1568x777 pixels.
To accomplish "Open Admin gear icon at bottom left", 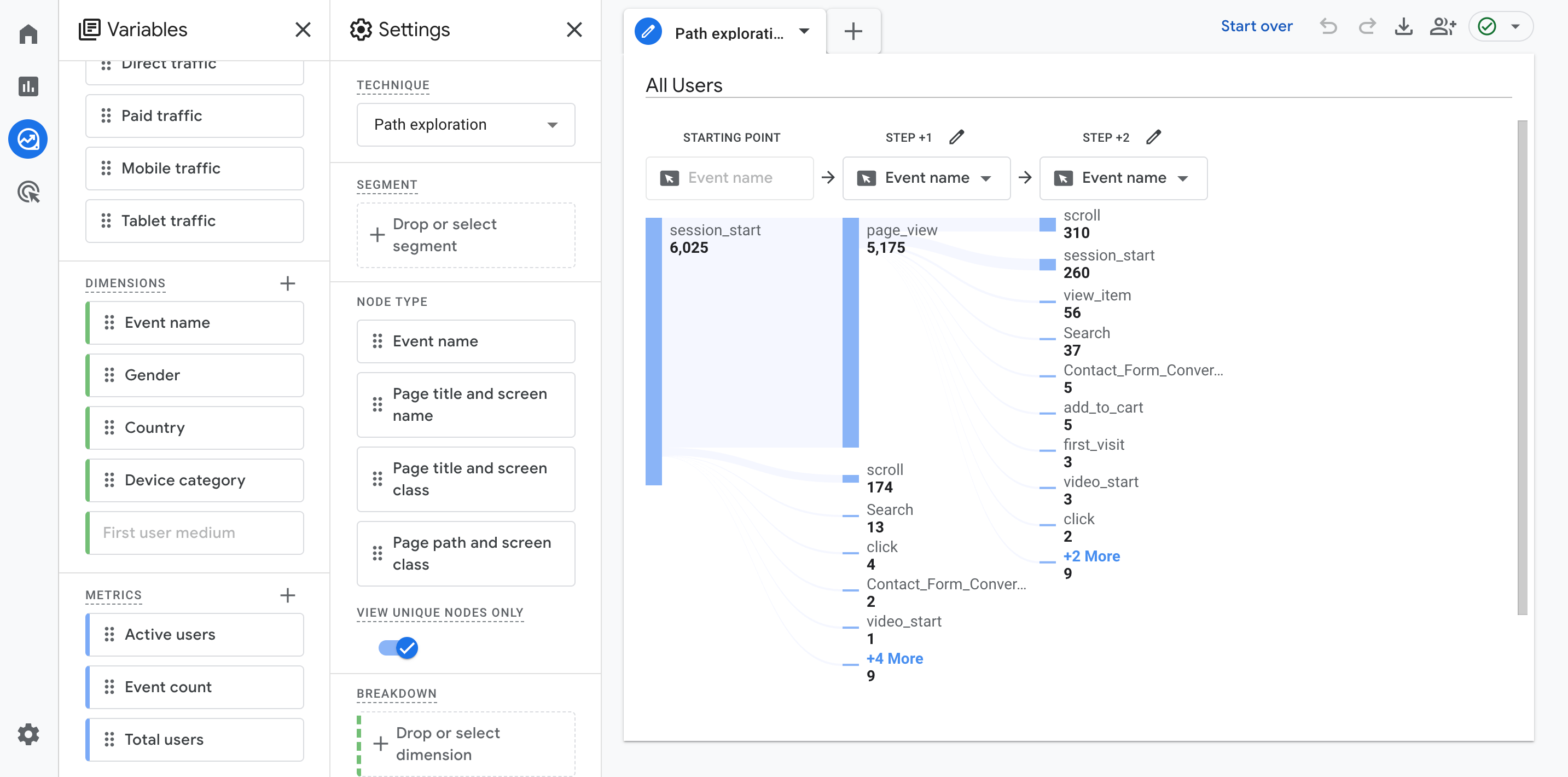I will click(28, 734).
